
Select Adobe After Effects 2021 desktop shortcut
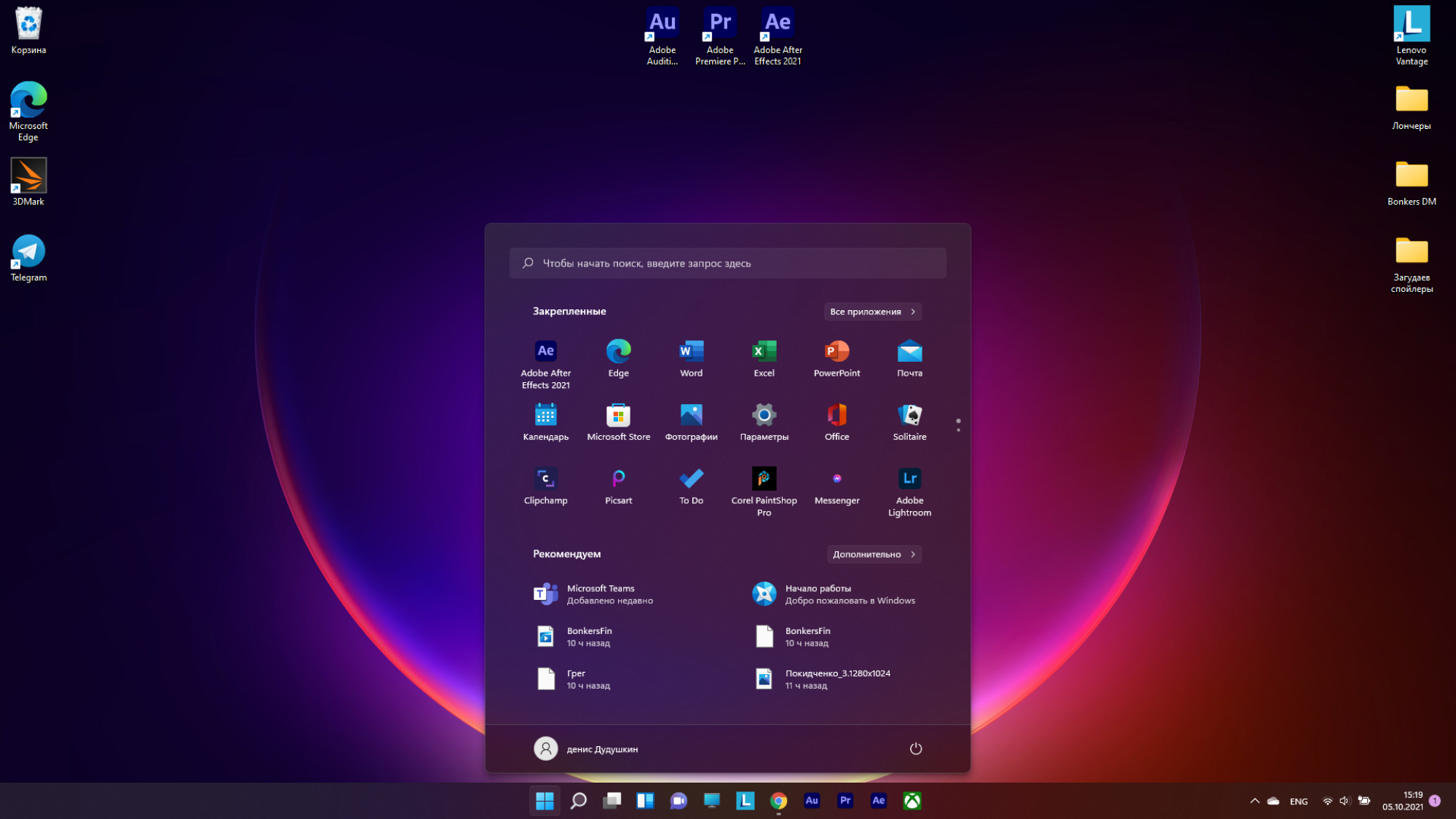(x=778, y=36)
